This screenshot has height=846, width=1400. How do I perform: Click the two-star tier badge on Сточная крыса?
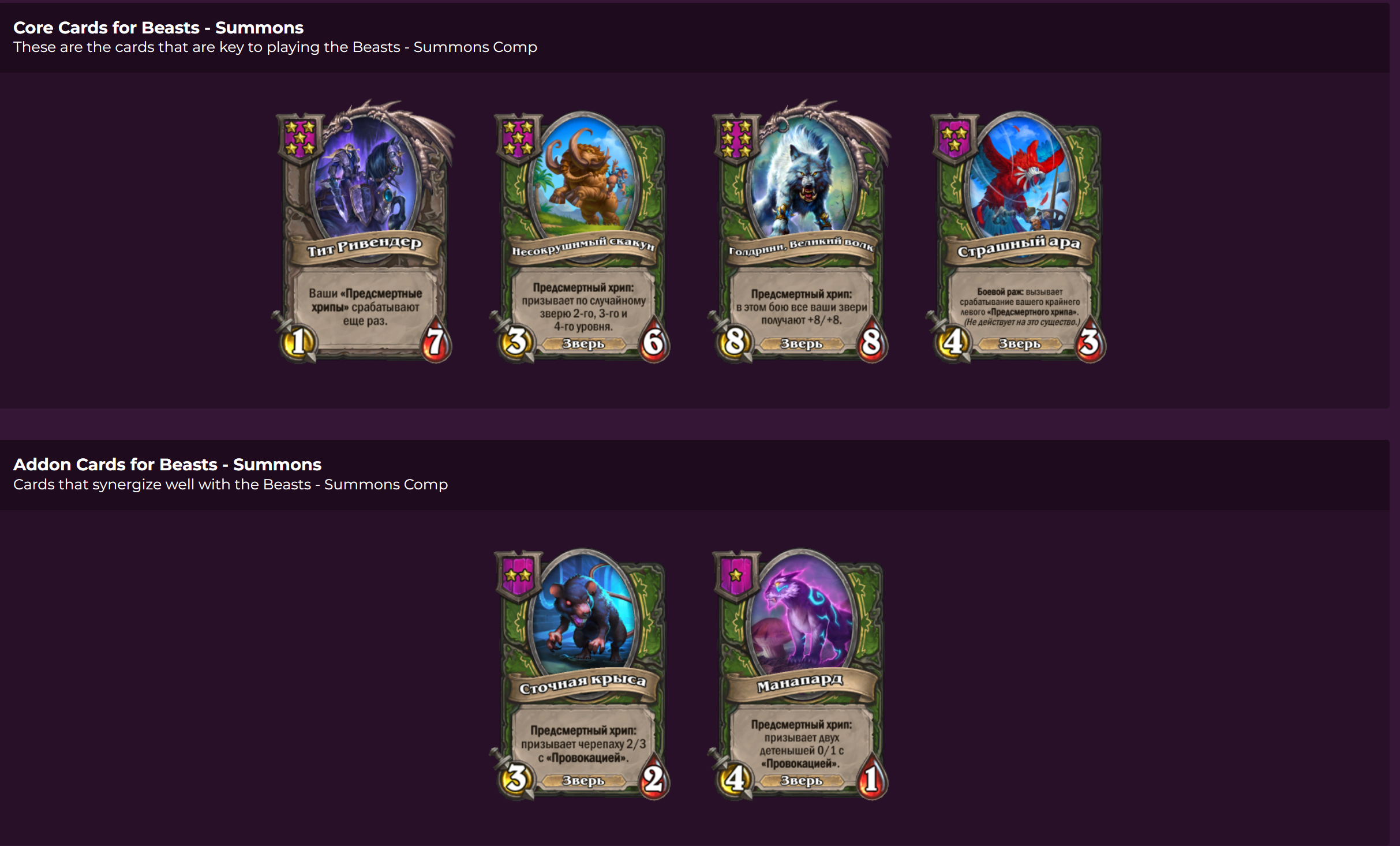(518, 576)
